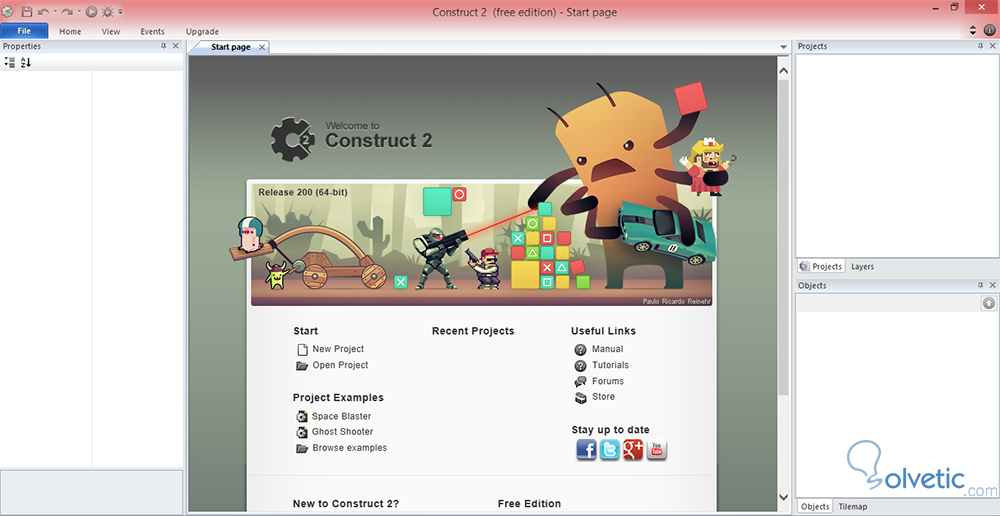This screenshot has width=1000, height=516.
Task: Run the layout with the play icon
Action: tap(91, 11)
